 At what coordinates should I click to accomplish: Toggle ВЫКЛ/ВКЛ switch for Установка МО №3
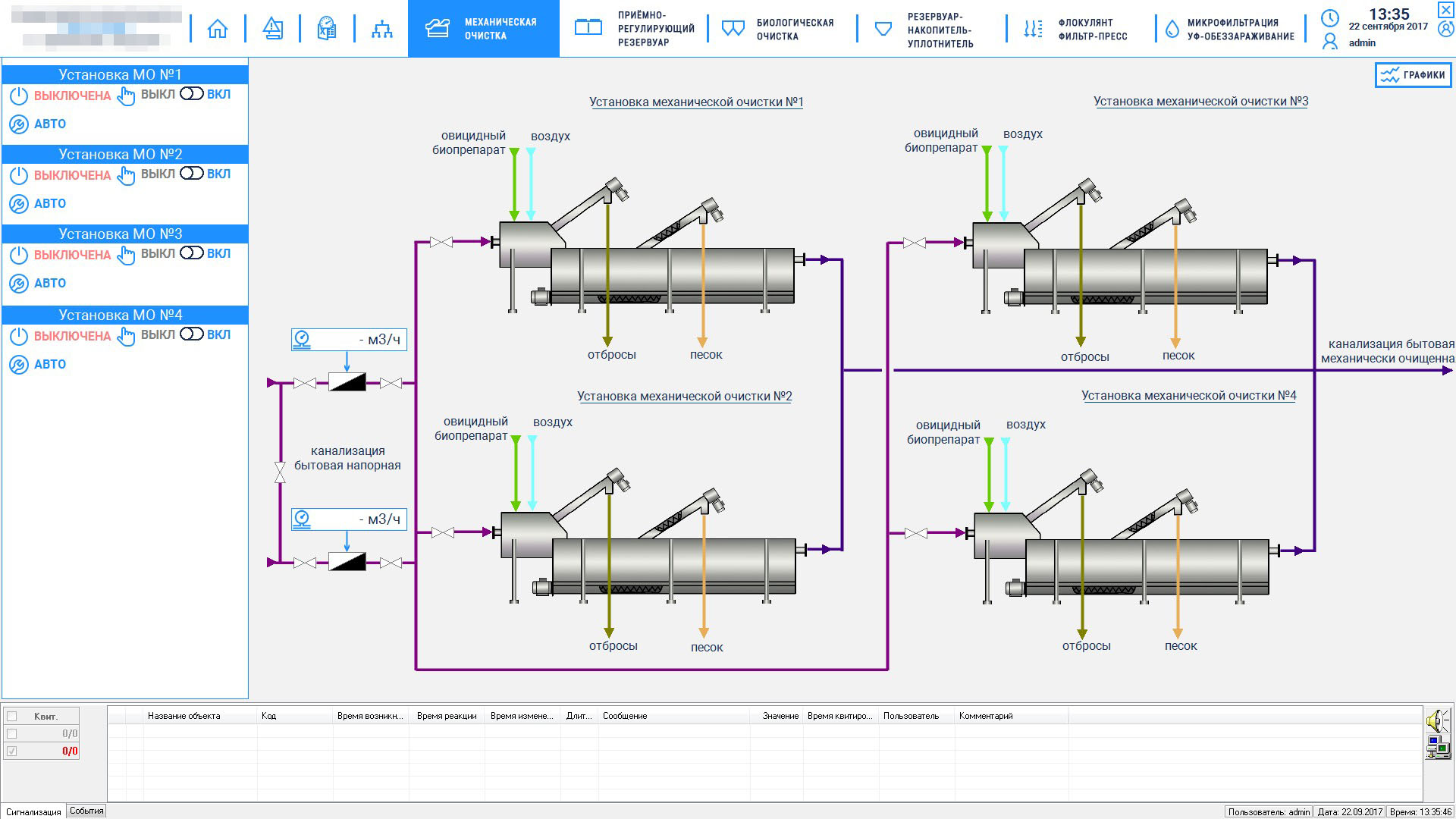192,253
